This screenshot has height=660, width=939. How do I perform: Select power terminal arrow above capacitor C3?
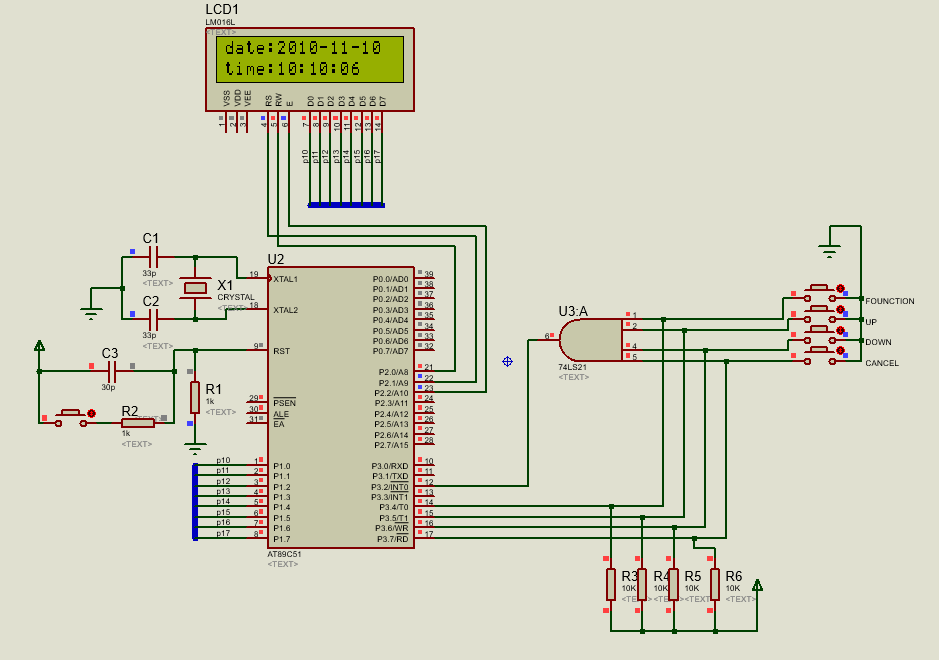[40, 346]
